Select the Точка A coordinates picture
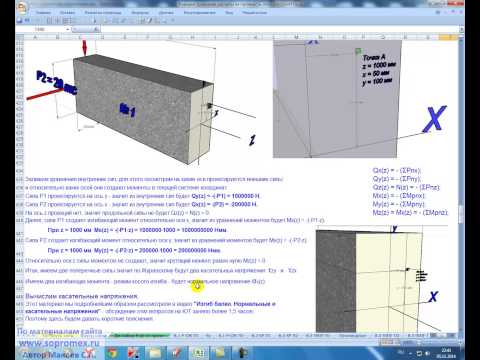 click(337, 99)
